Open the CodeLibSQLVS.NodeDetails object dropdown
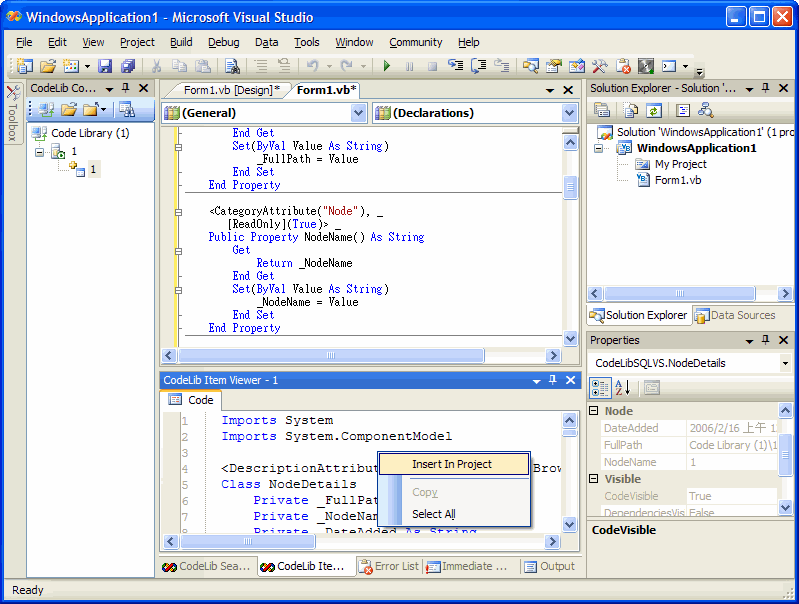The image size is (799, 604). coord(785,363)
